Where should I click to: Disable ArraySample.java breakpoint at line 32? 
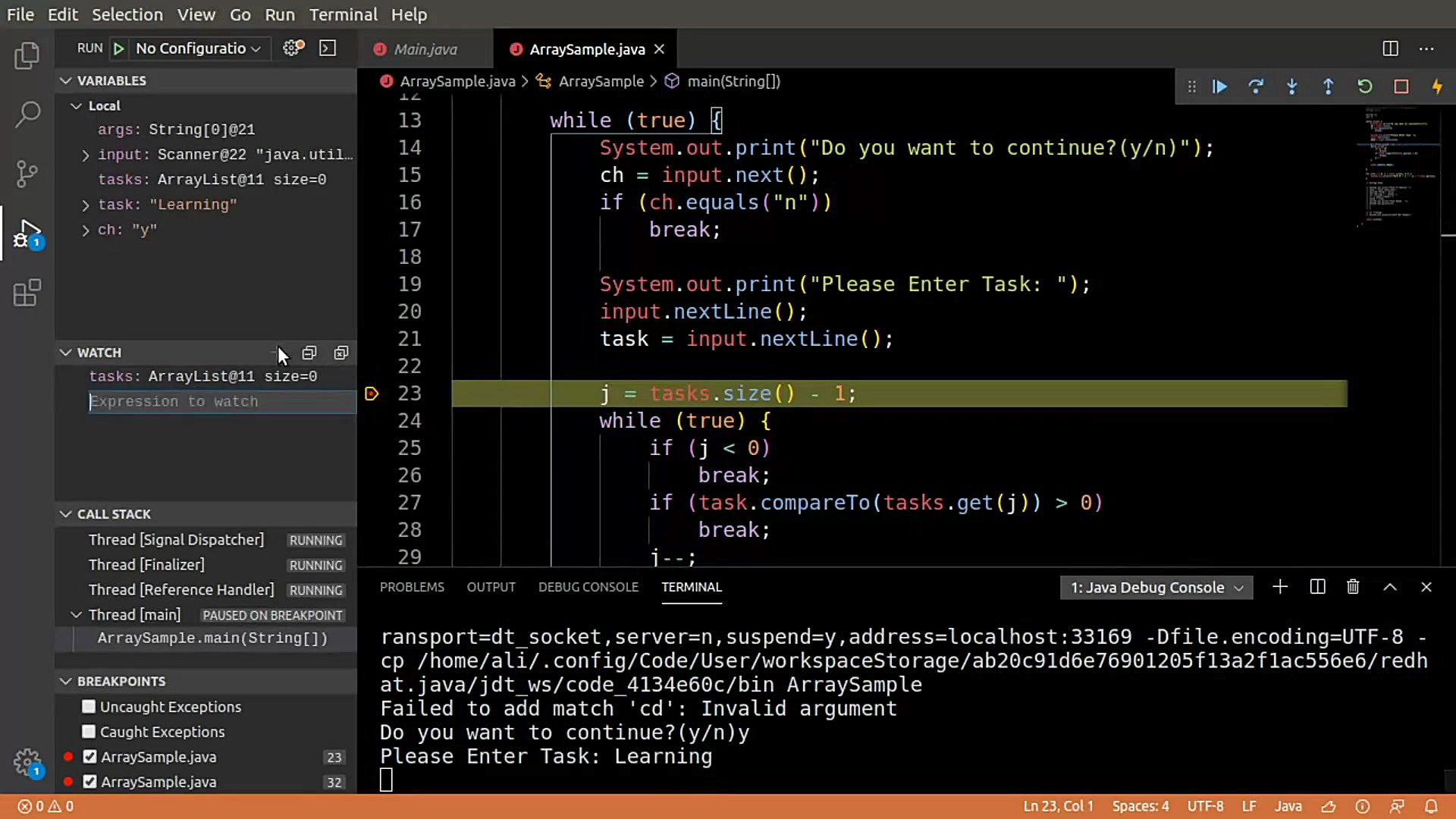click(x=90, y=782)
